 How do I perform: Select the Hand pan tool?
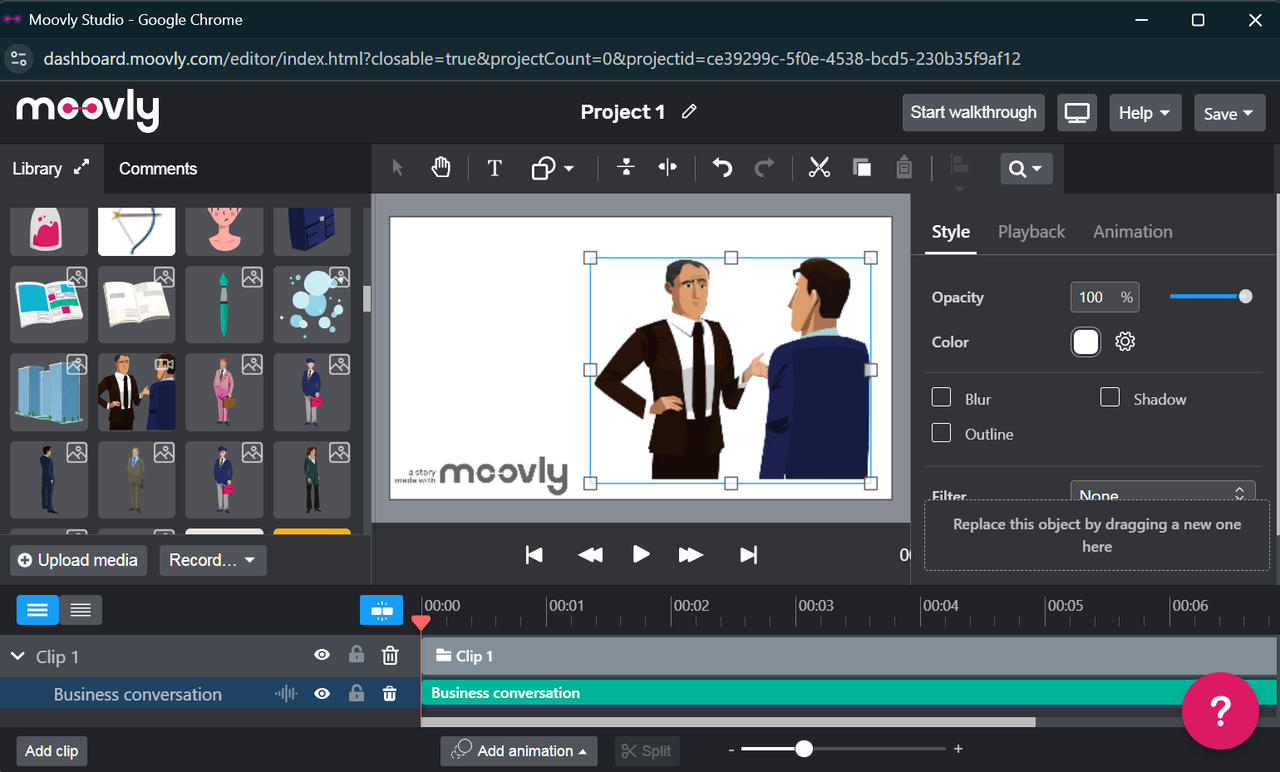[441, 167]
